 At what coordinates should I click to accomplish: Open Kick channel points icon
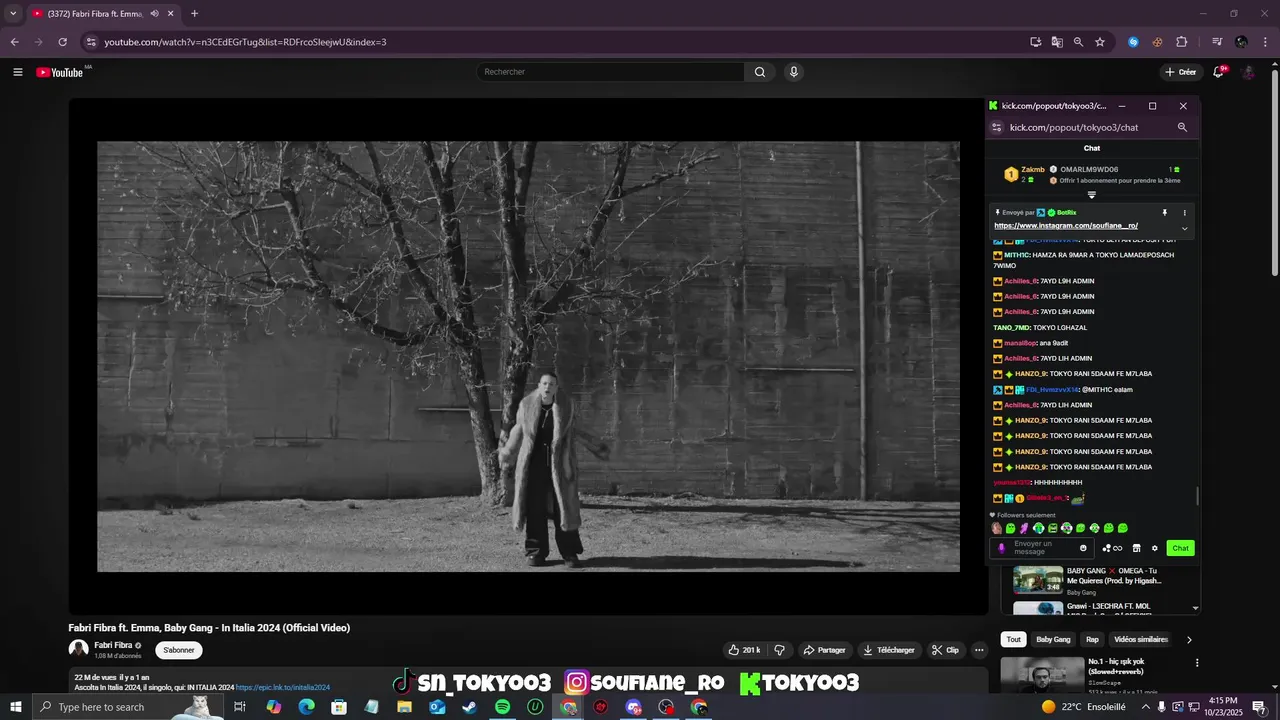[x=1112, y=548]
